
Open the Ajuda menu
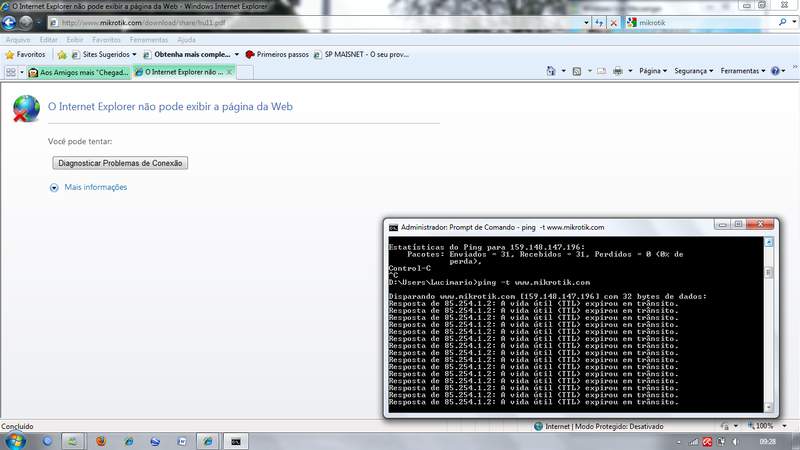coord(186,40)
